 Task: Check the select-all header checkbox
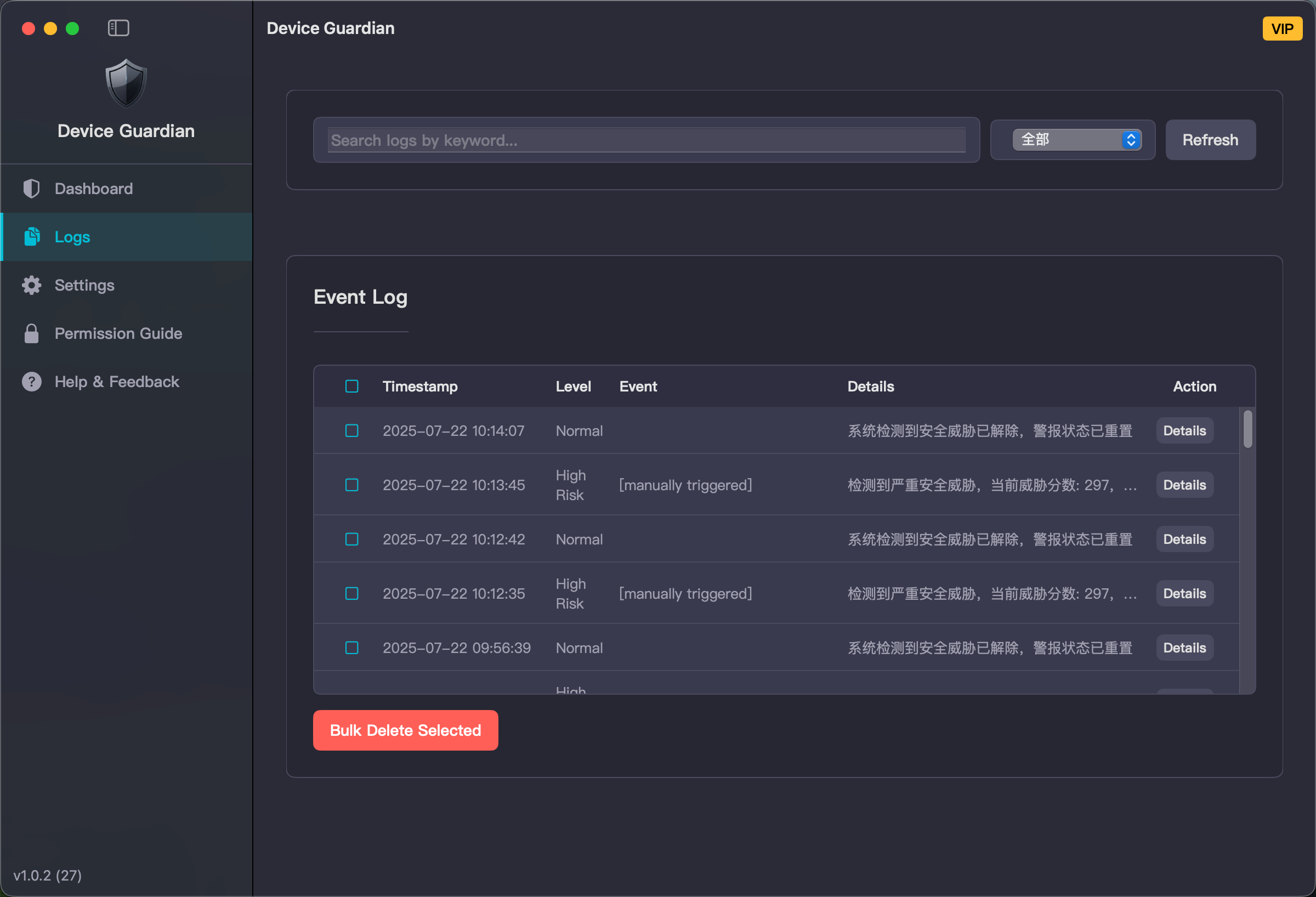tap(351, 386)
